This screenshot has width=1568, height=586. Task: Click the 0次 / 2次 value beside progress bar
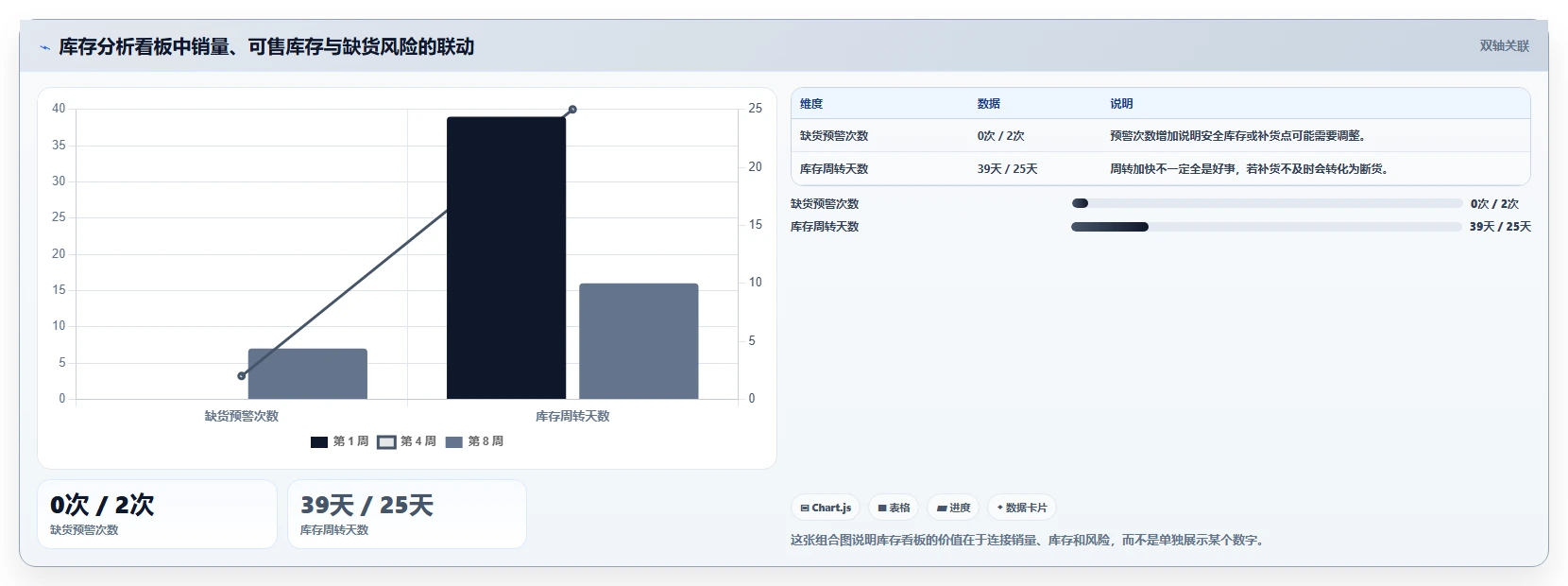tap(1494, 204)
